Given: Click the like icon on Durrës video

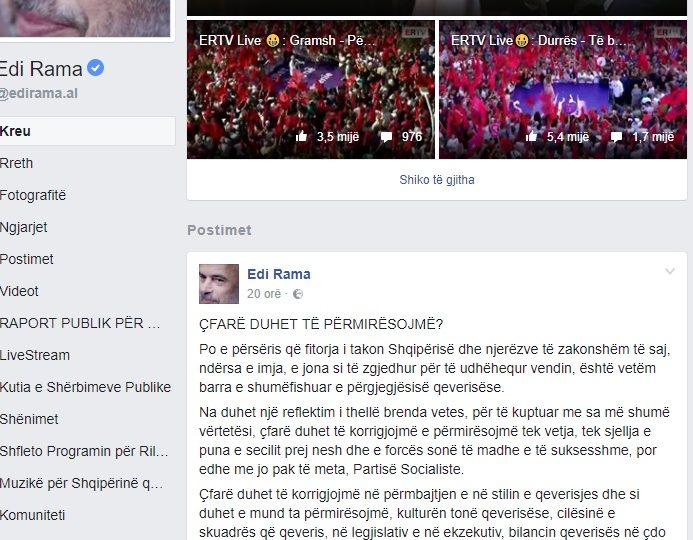Looking at the screenshot, I should 532,136.
